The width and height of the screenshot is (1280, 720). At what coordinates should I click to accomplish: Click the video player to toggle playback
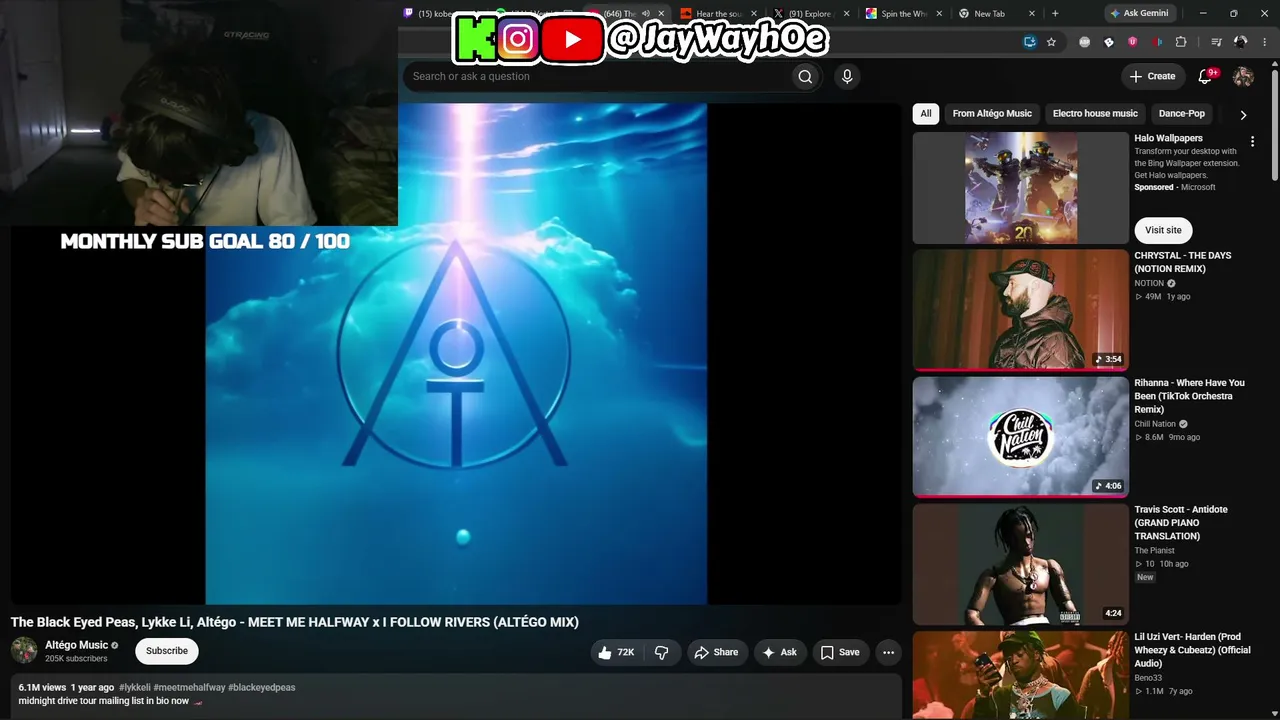[x=456, y=354]
